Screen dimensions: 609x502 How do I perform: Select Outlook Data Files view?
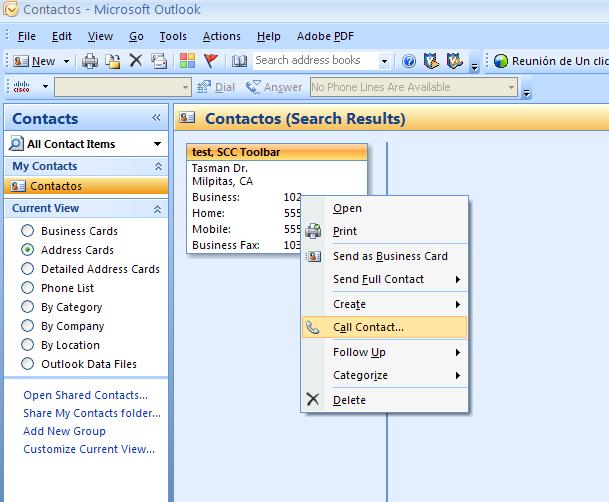(x=28, y=364)
